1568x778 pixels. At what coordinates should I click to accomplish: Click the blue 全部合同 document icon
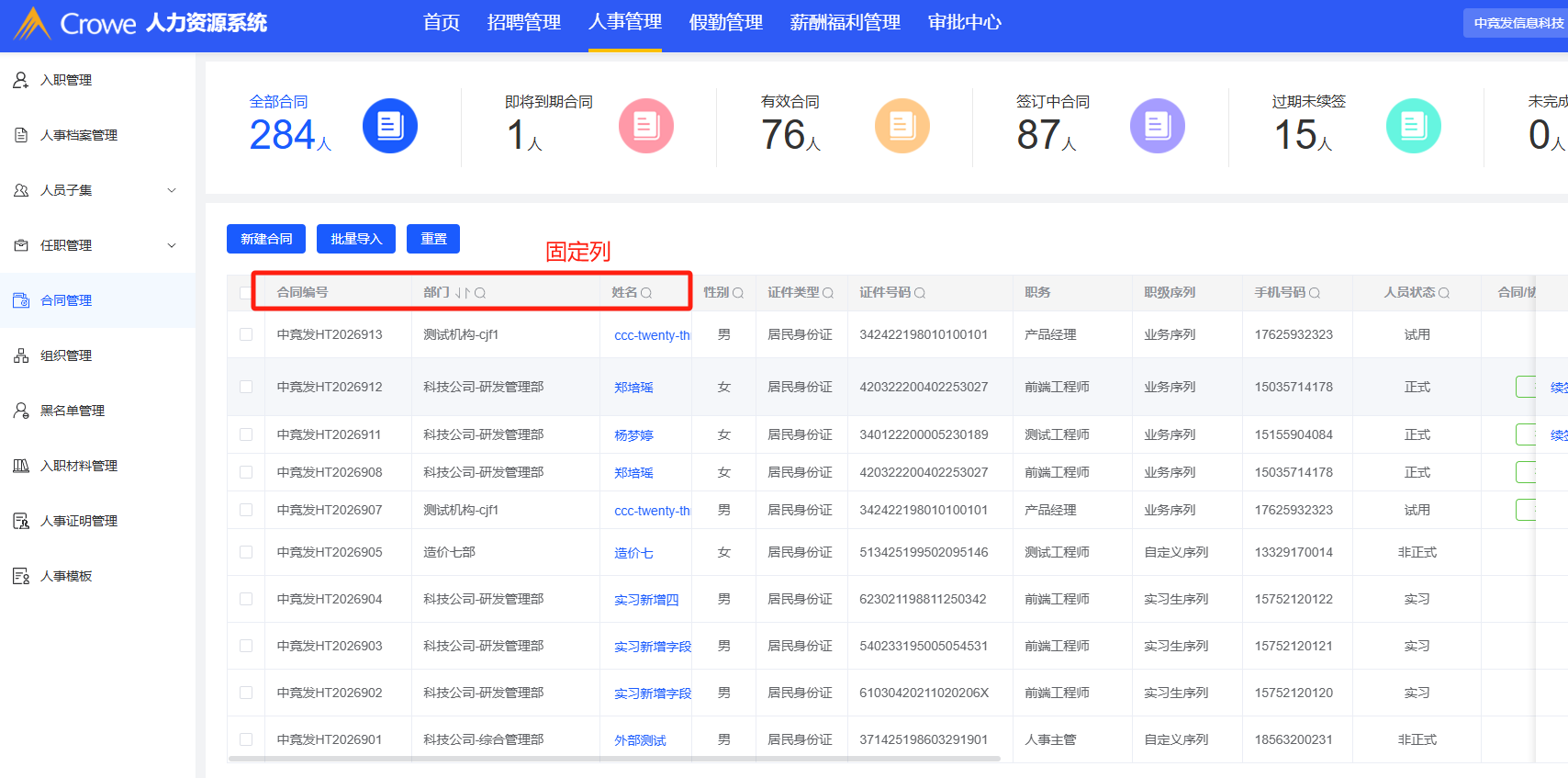click(390, 126)
